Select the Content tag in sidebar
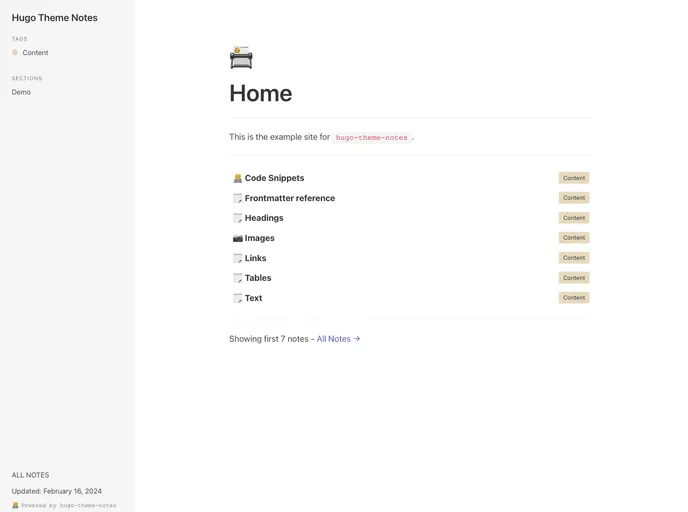This screenshot has width=688, height=512. click(x=35, y=53)
